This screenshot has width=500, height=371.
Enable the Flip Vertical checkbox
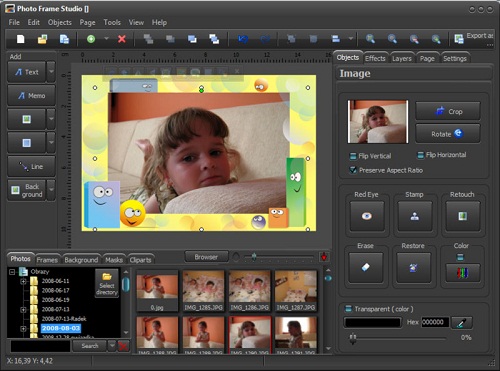coord(353,156)
